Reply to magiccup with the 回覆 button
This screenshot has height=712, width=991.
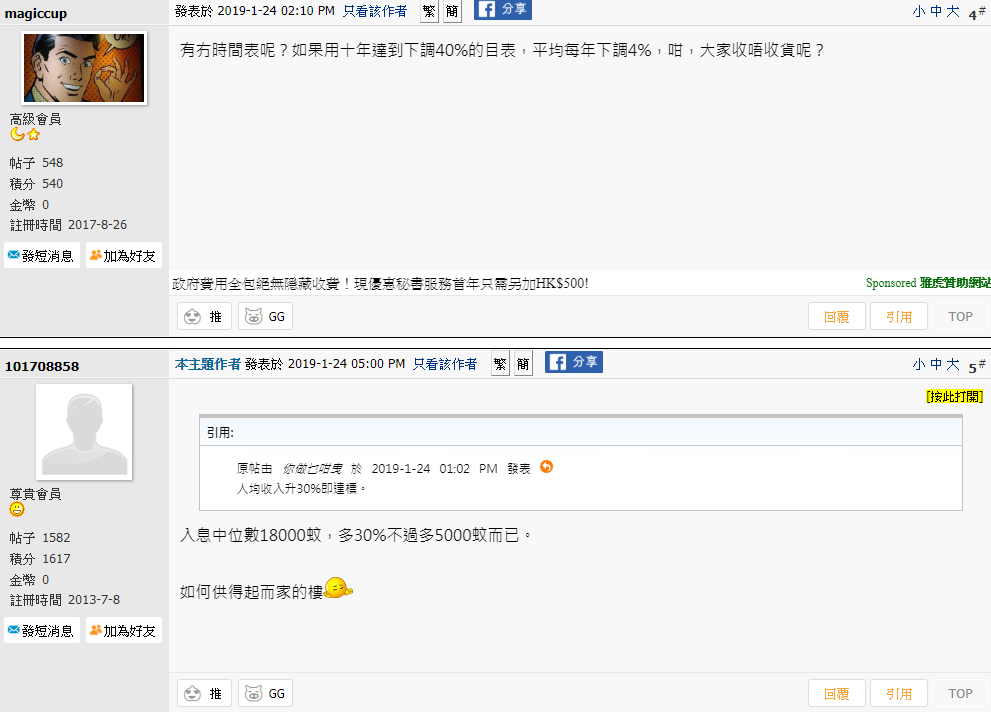click(x=837, y=317)
